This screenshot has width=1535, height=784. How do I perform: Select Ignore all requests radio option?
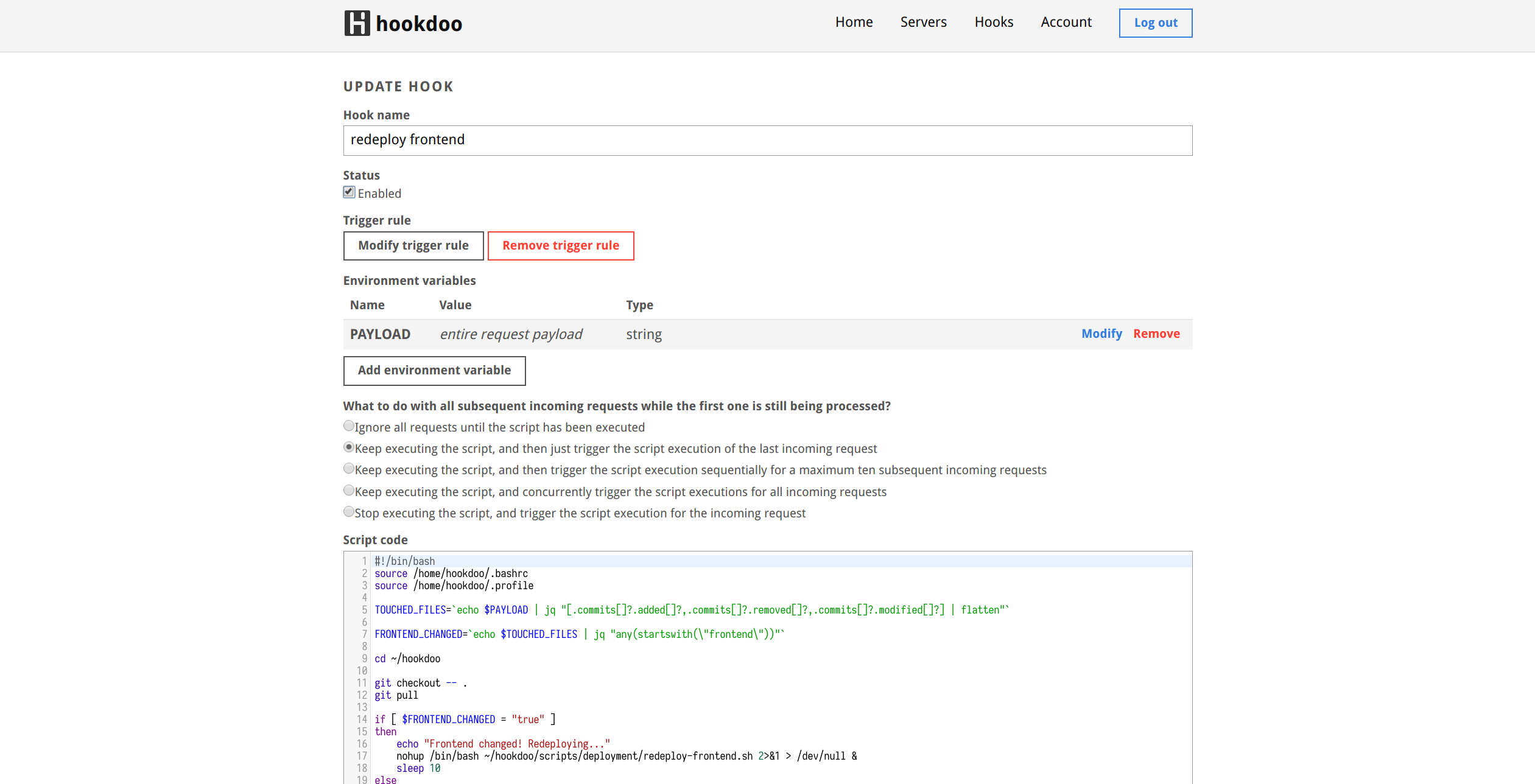349,426
